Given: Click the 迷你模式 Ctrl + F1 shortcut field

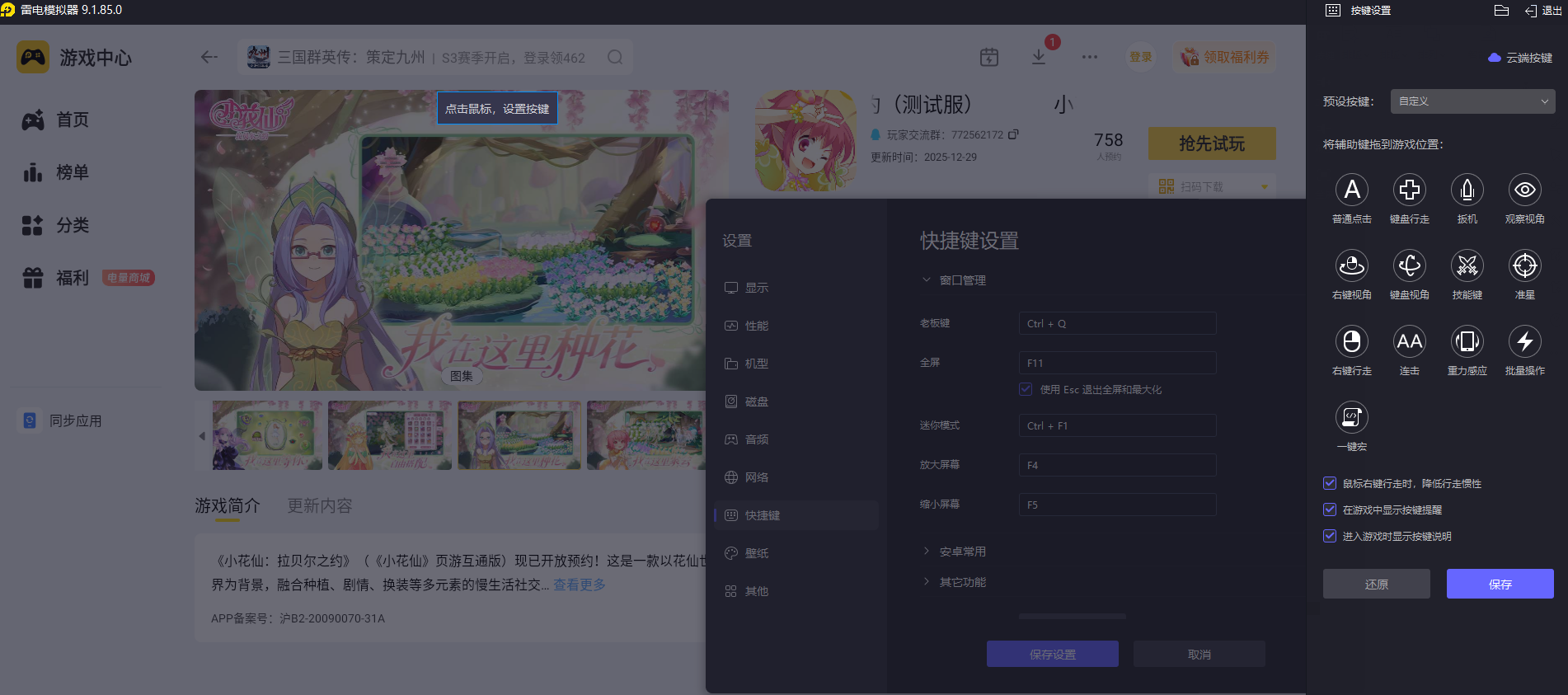Looking at the screenshot, I should [1118, 425].
